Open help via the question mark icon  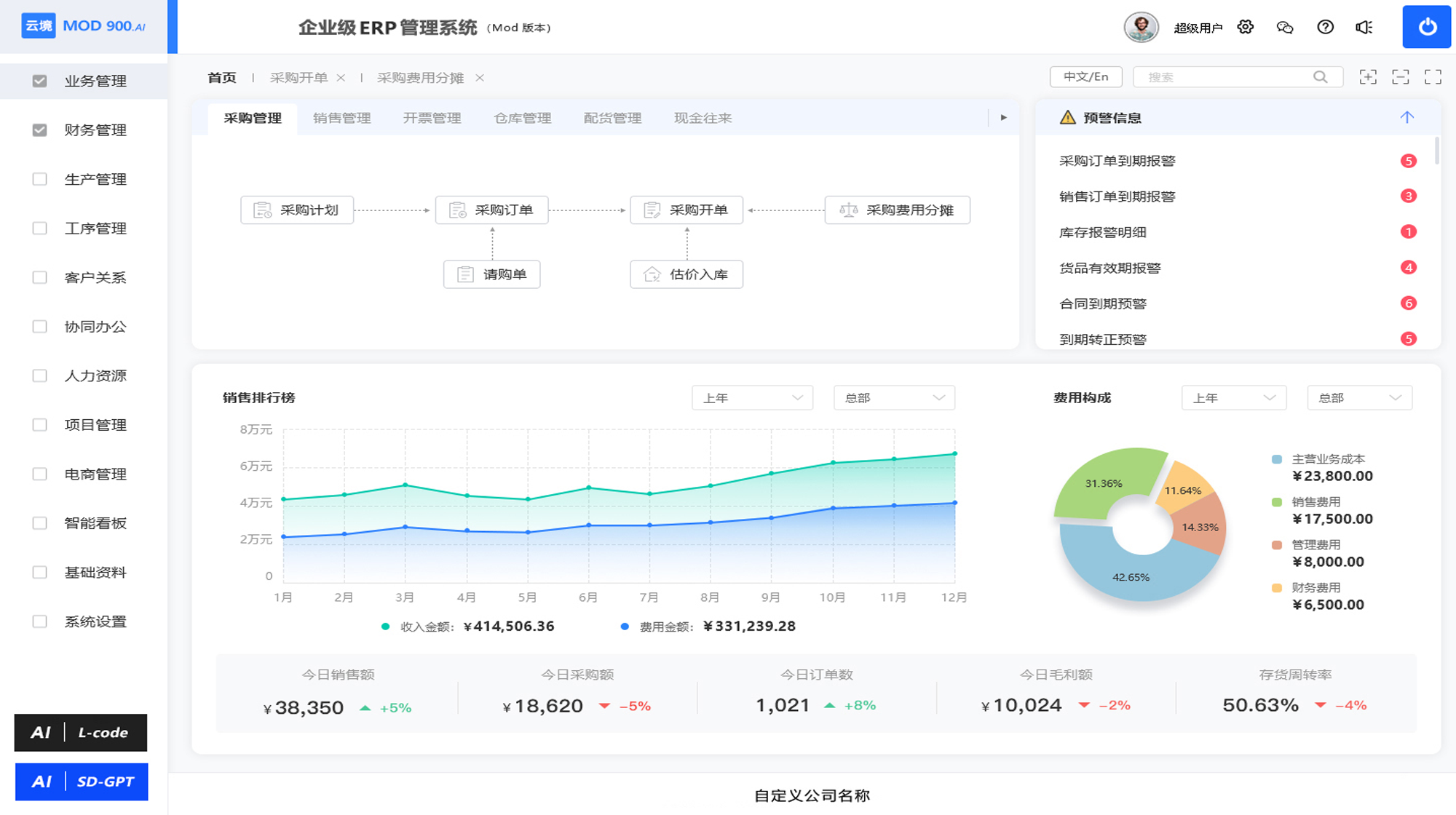pos(1325,27)
